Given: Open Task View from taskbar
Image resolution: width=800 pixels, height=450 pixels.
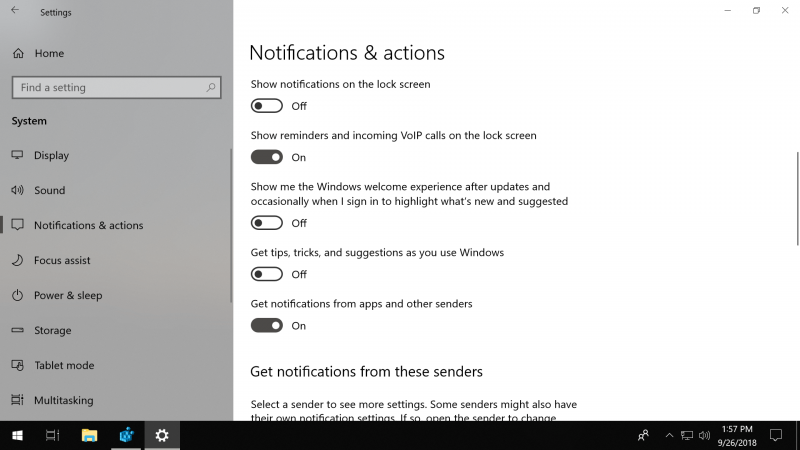Looking at the screenshot, I should point(52,435).
